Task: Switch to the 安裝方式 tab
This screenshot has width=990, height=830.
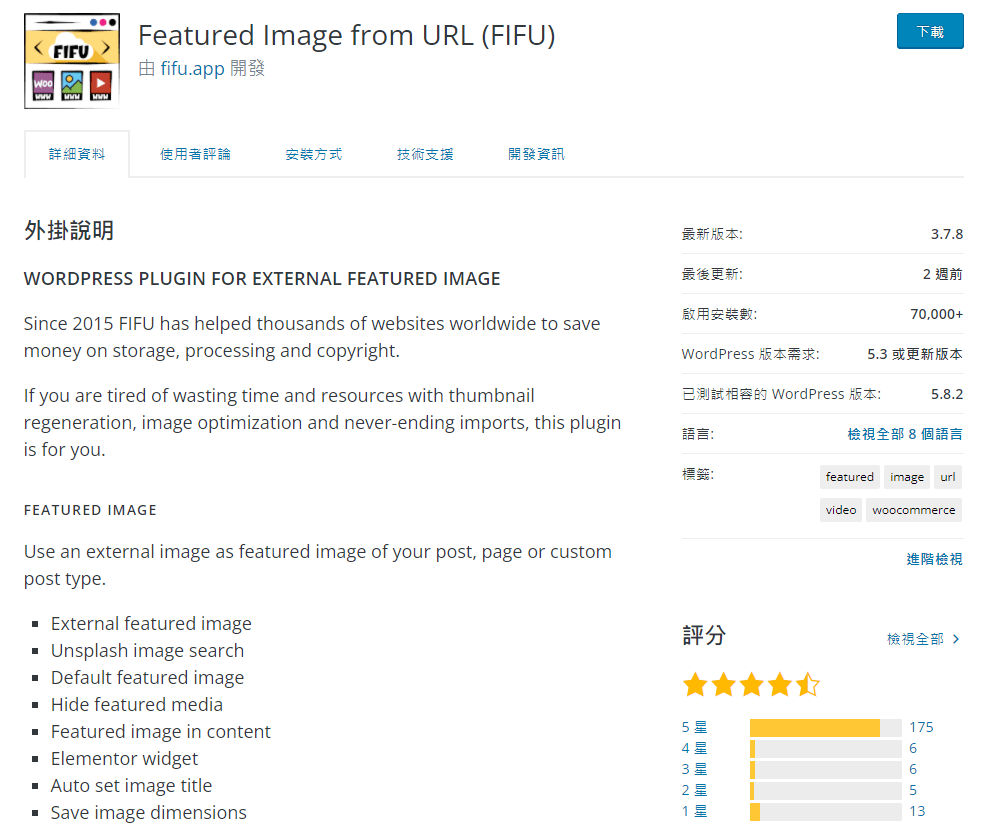Action: click(314, 154)
